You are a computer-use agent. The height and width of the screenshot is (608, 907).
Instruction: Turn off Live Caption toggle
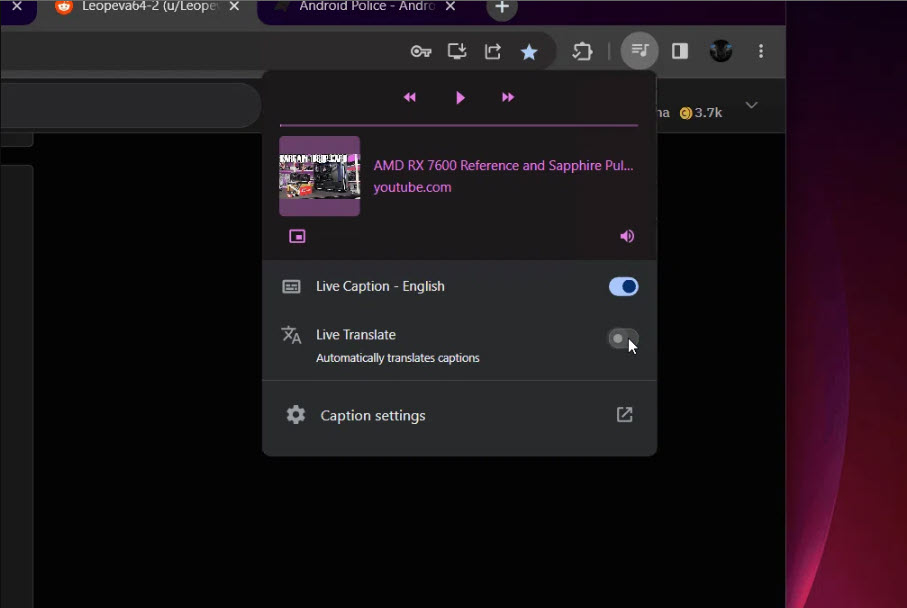pos(624,286)
